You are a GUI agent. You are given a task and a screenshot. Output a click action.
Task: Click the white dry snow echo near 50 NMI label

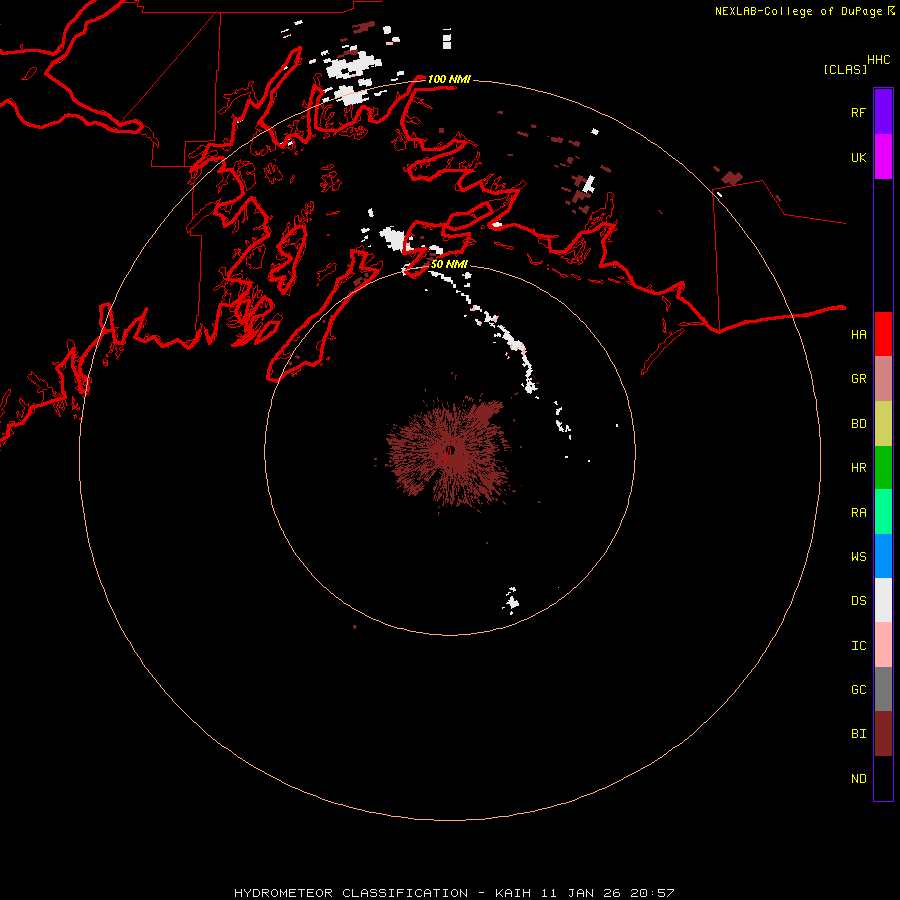[x=393, y=238]
